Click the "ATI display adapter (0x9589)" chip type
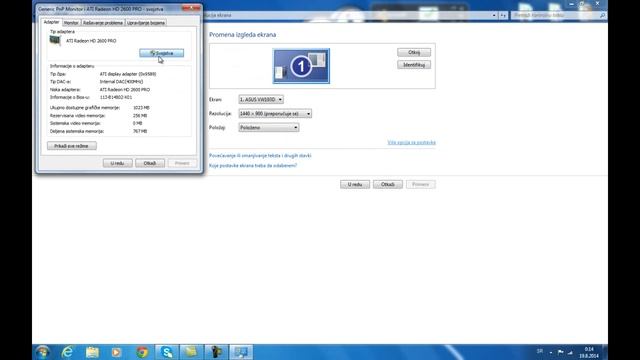 pos(128,74)
